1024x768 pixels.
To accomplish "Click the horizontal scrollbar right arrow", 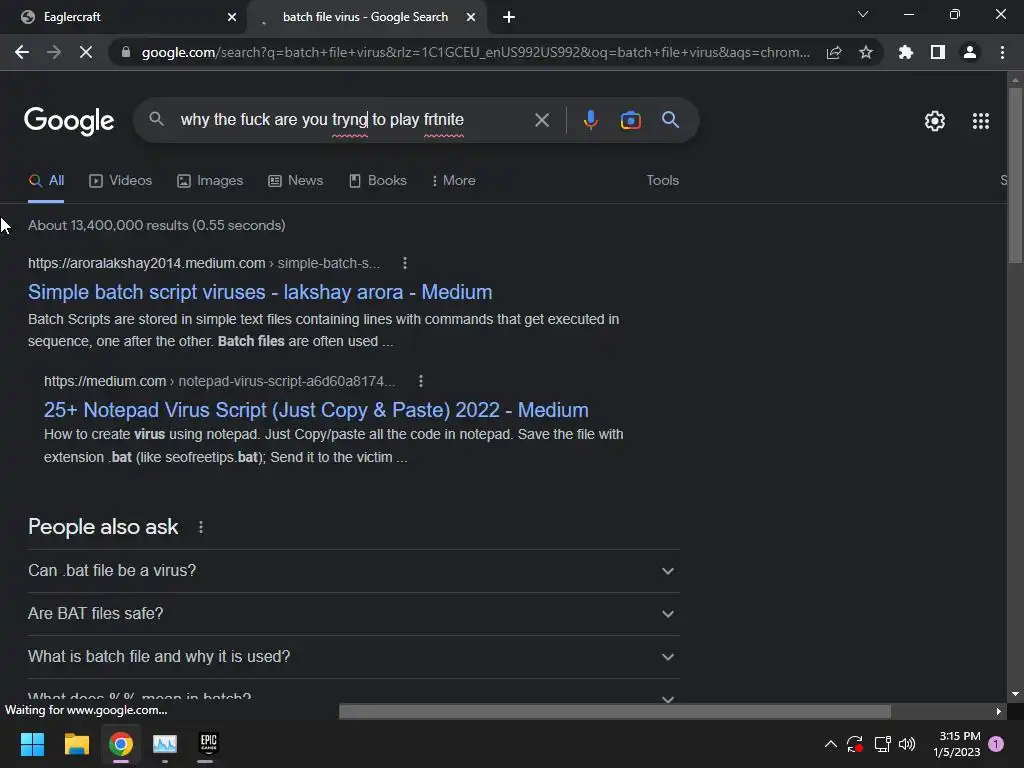I will 999,711.
